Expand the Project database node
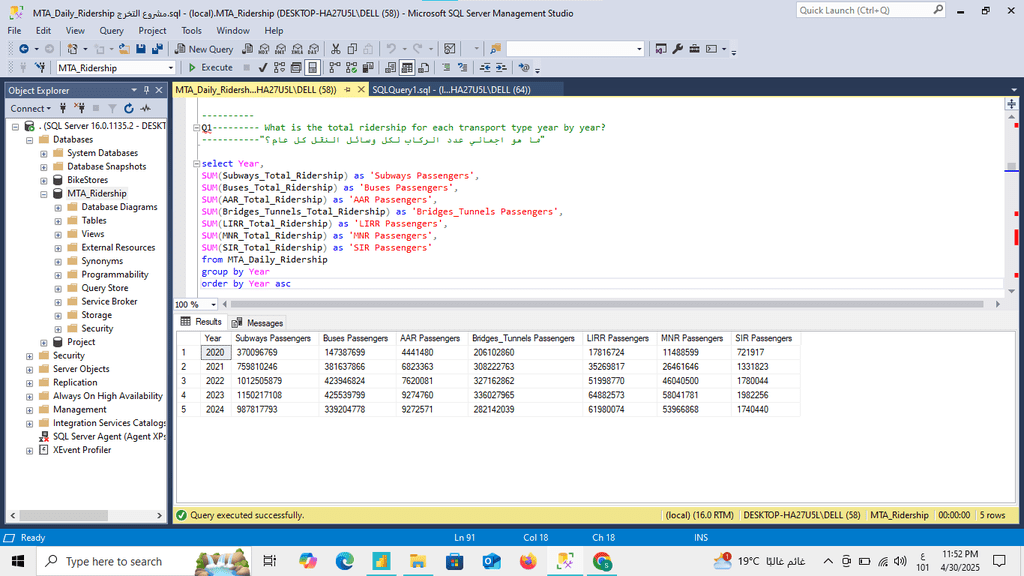The width and height of the screenshot is (1024, 576). click(x=44, y=342)
